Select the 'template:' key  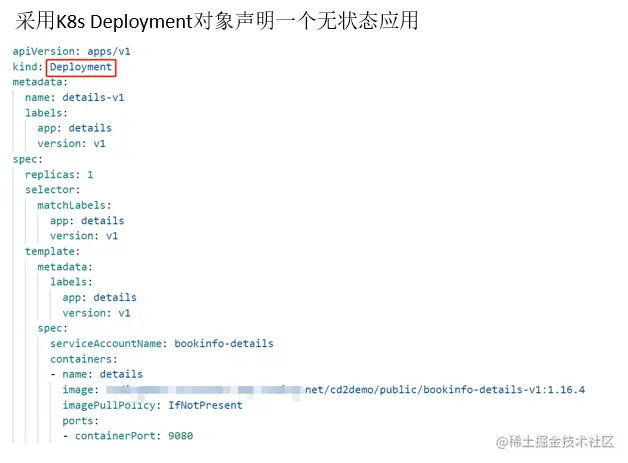(52, 252)
